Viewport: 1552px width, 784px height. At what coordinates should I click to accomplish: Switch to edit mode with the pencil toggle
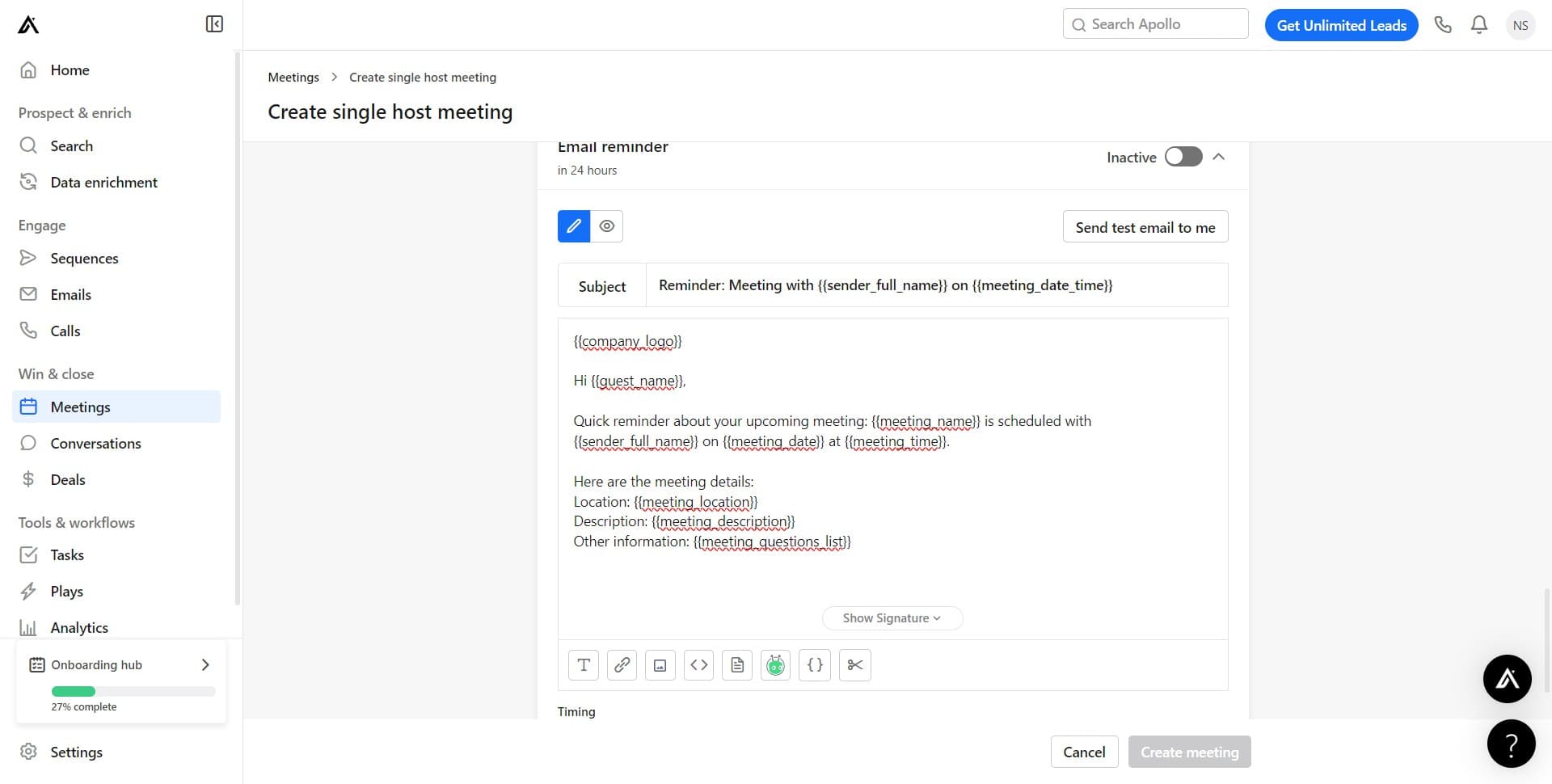[x=573, y=226]
